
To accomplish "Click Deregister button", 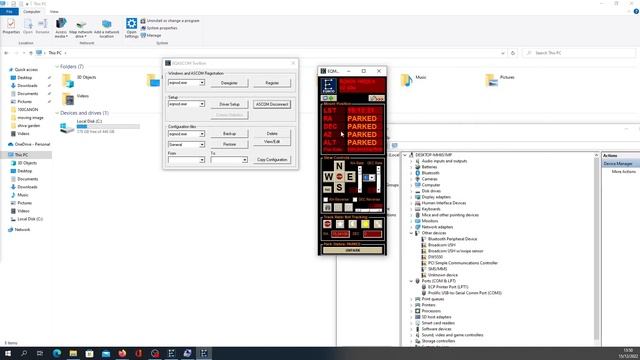I will click(x=229, y=83).
